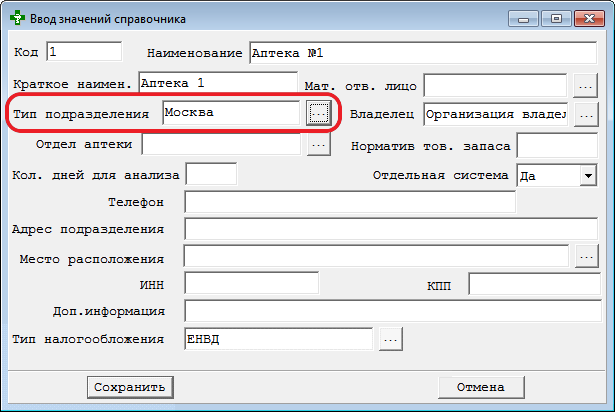Focus the Доп.информация input field
This screenshot has height=412, width=615.
[x=393, y=311]
